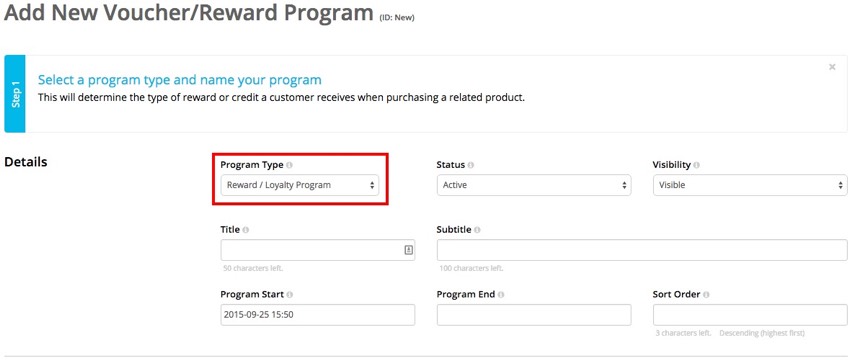This screenshot has height=361, width=850.
Task: Click the info icon next to Status
Action: pyautogui.click(x=471, y=165)
